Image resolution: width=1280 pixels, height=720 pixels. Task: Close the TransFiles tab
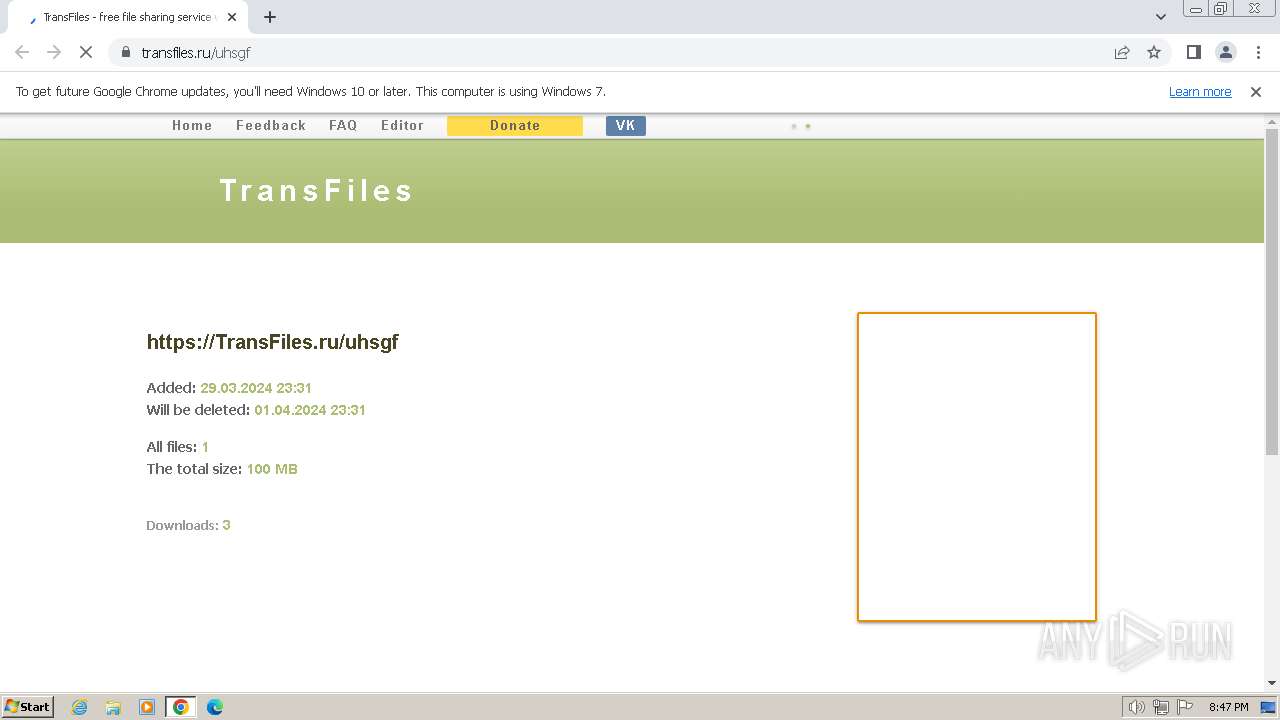[232, 17]
